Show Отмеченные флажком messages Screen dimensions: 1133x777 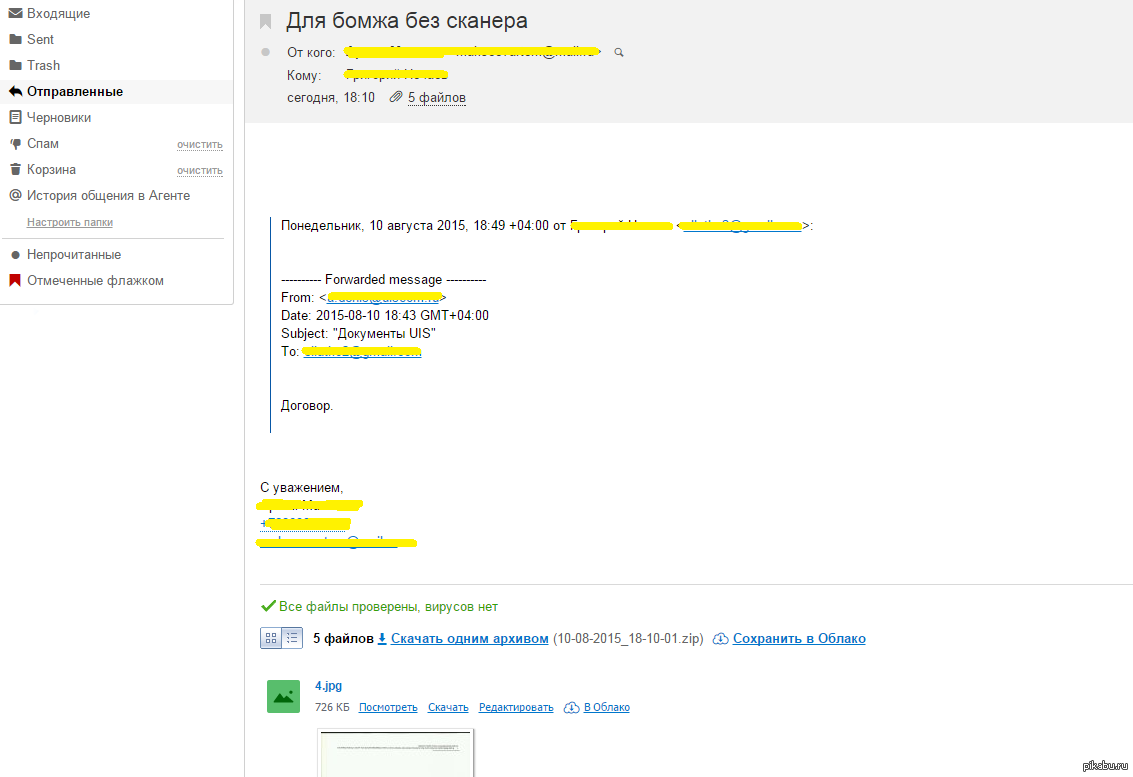click(x=95, y=280)
